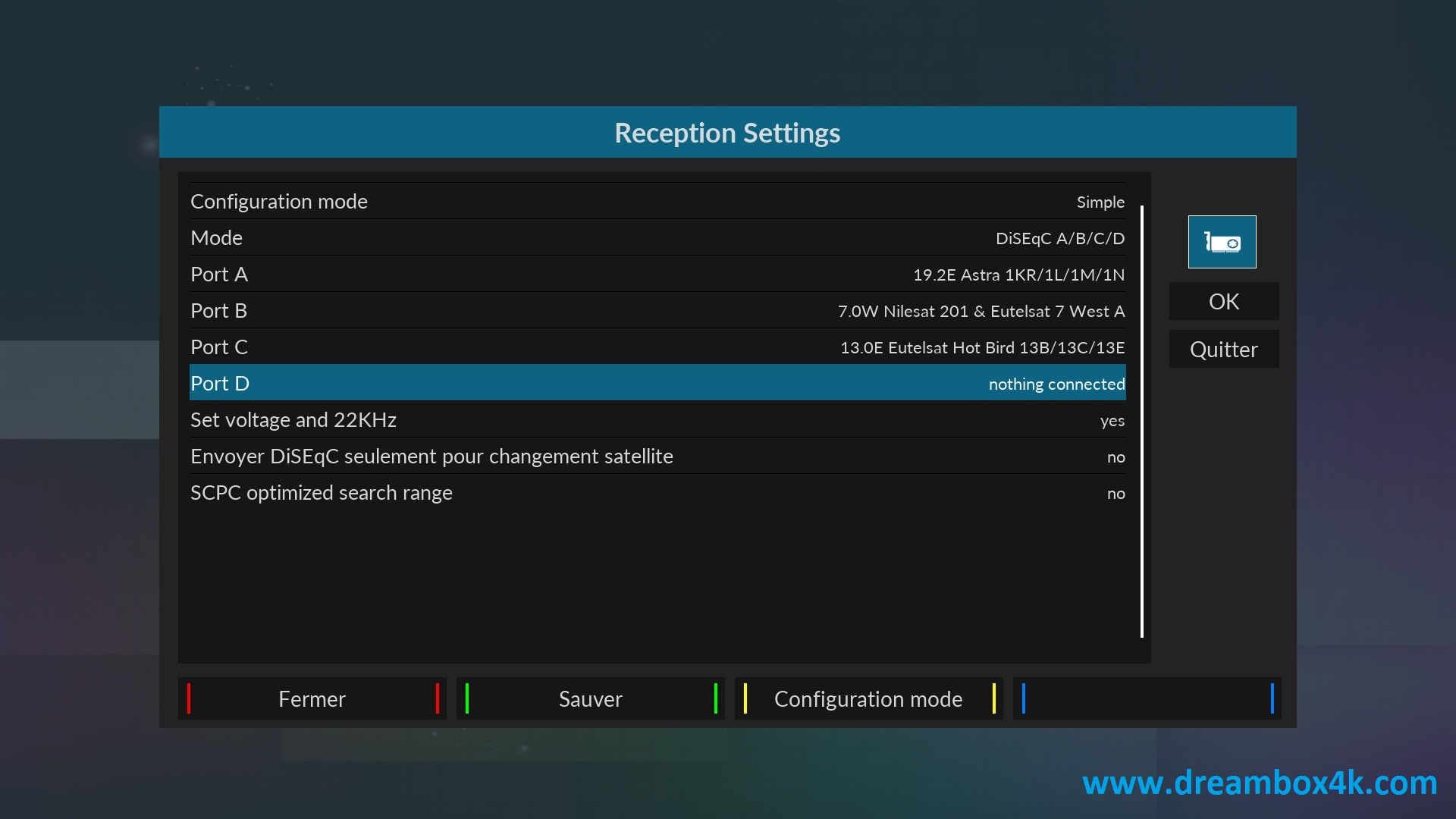1456x819 pixels.
Task: Click the empty blue key button
Action: 1147,698
